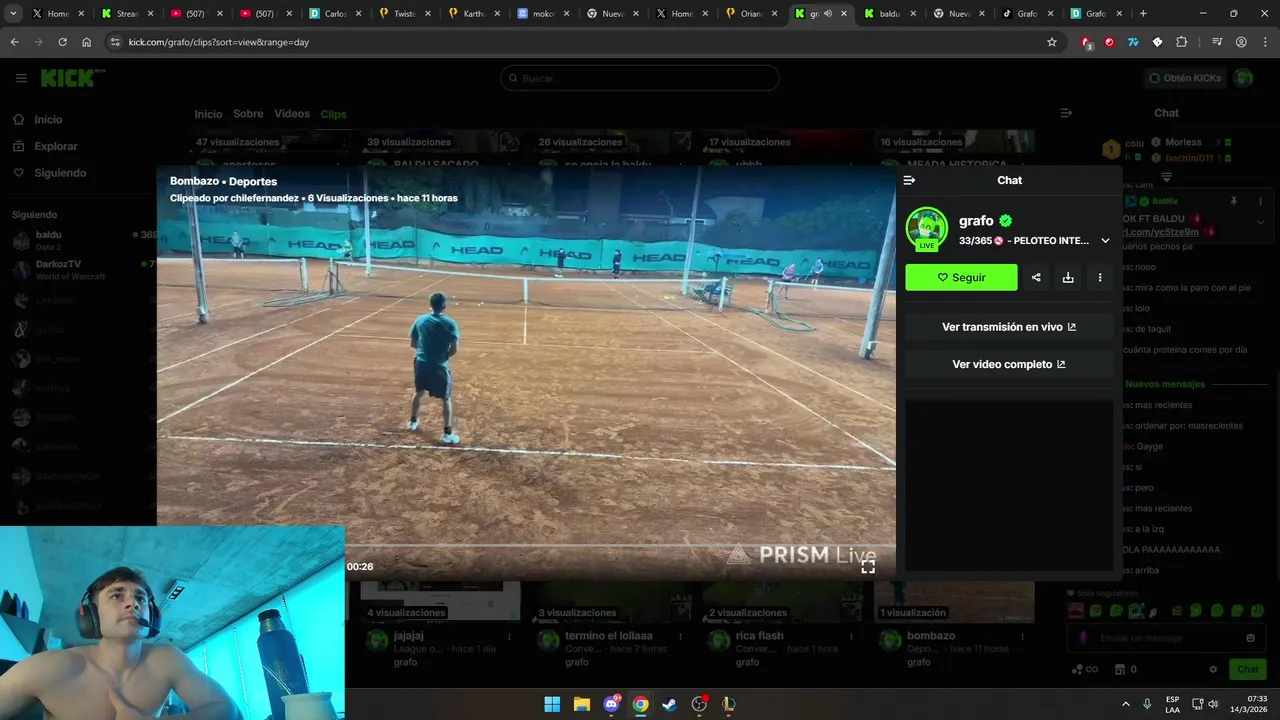Click the Seguir follow button

961,278
